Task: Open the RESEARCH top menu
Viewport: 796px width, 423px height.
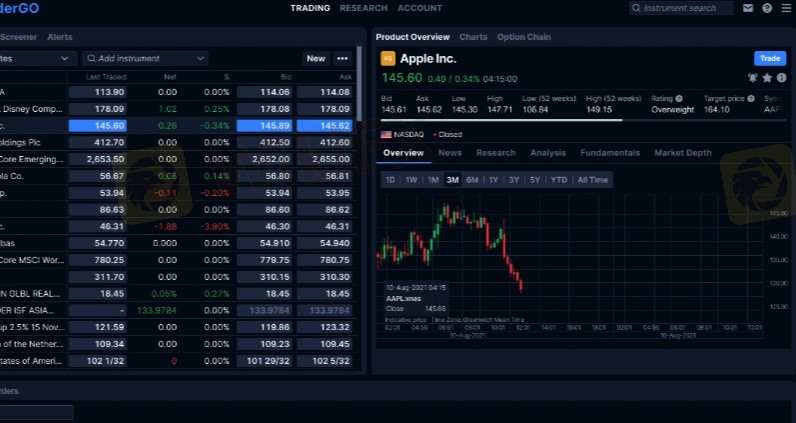Action: [363, 8]
